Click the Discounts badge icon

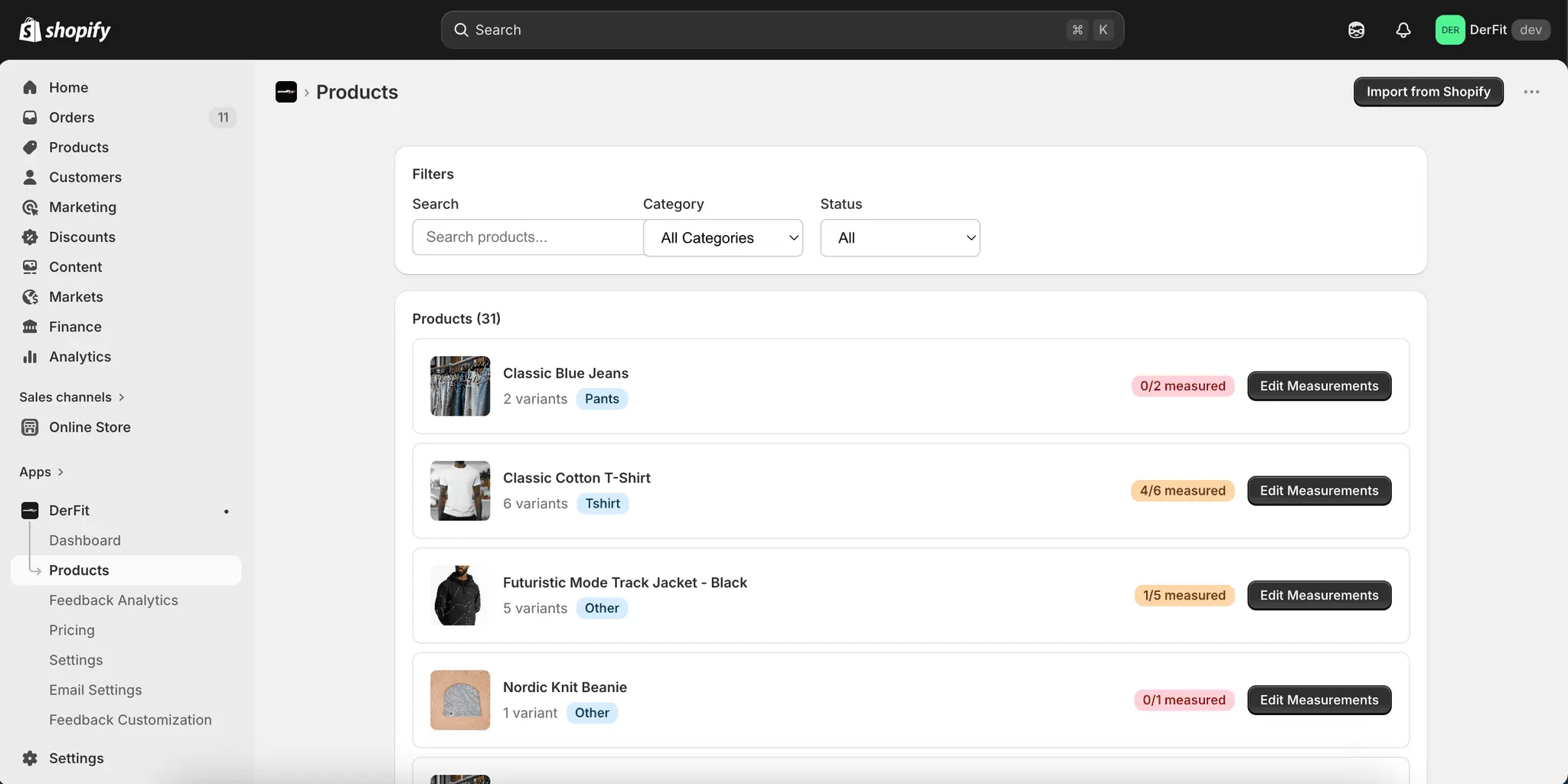click(x=30, y=237)
